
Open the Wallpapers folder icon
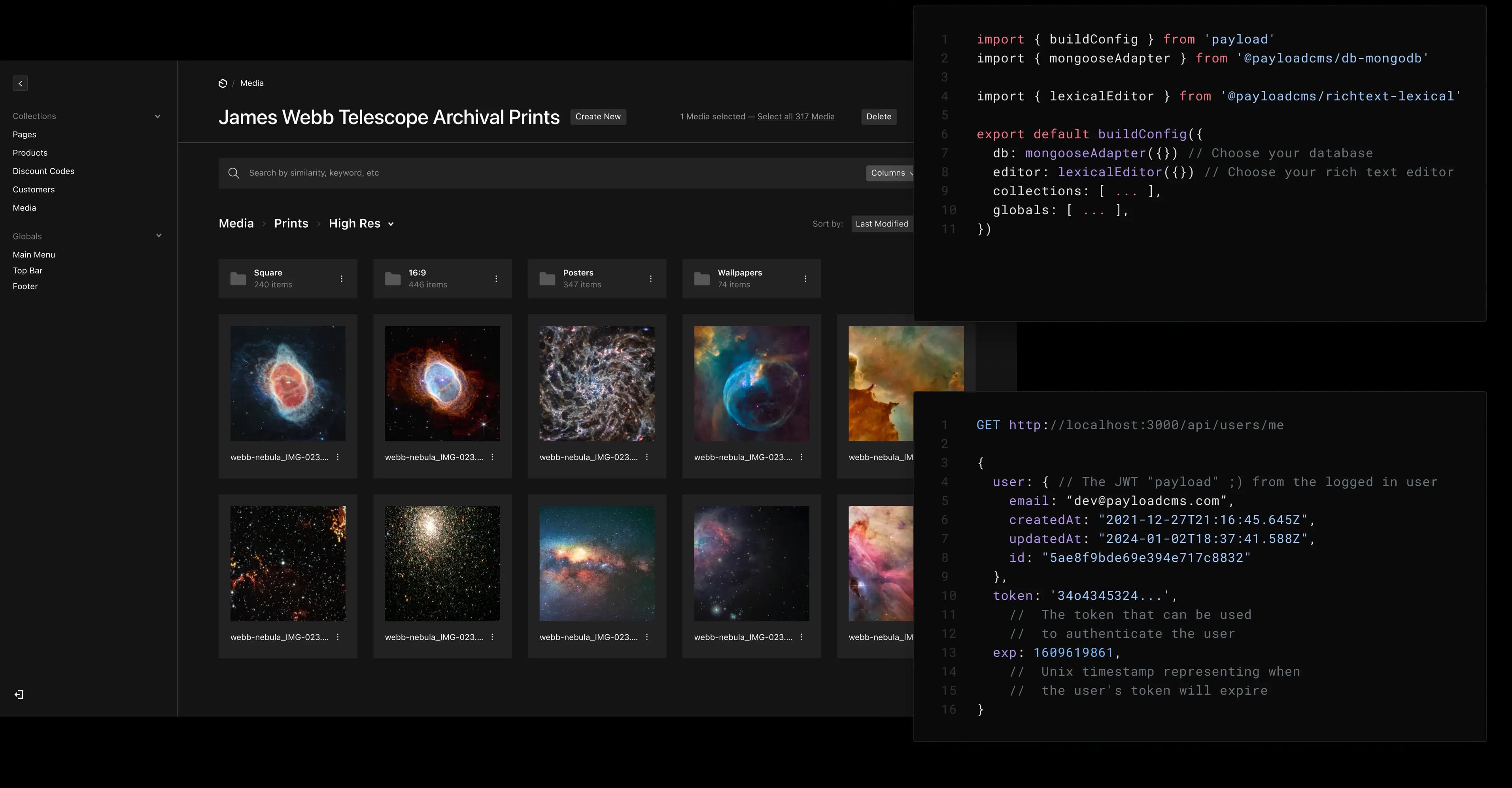pos(702,279)
